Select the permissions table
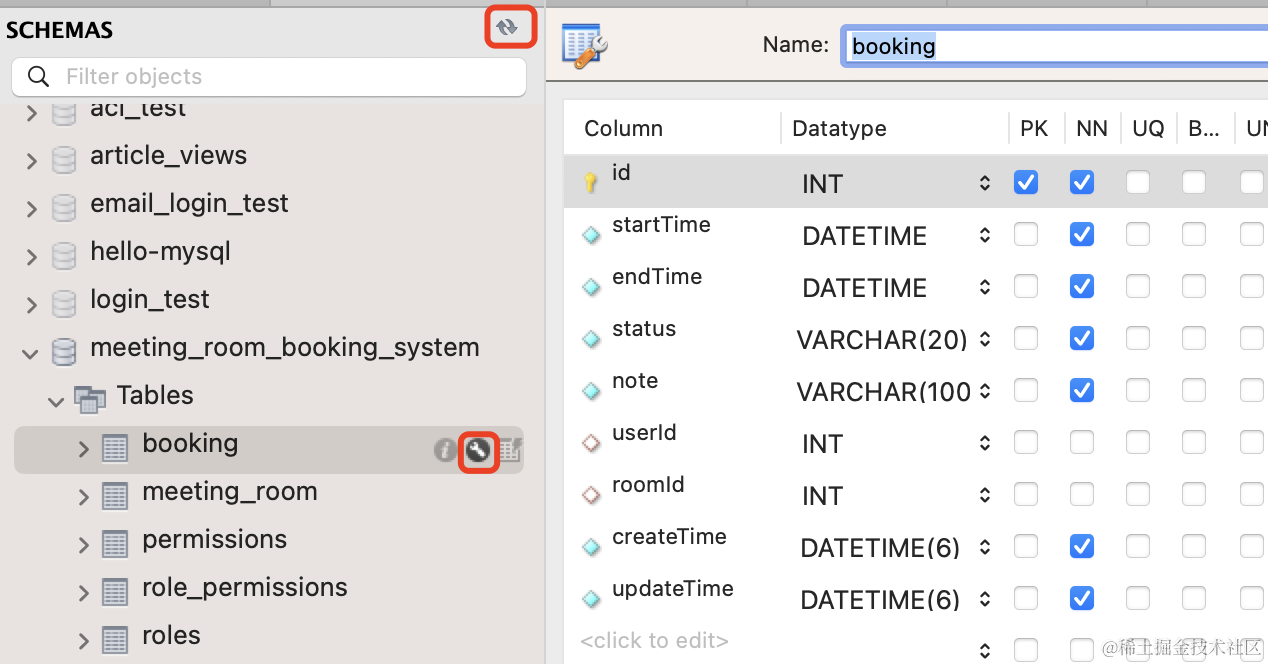This screenshot has width=1268, height=664. (214, 540)
